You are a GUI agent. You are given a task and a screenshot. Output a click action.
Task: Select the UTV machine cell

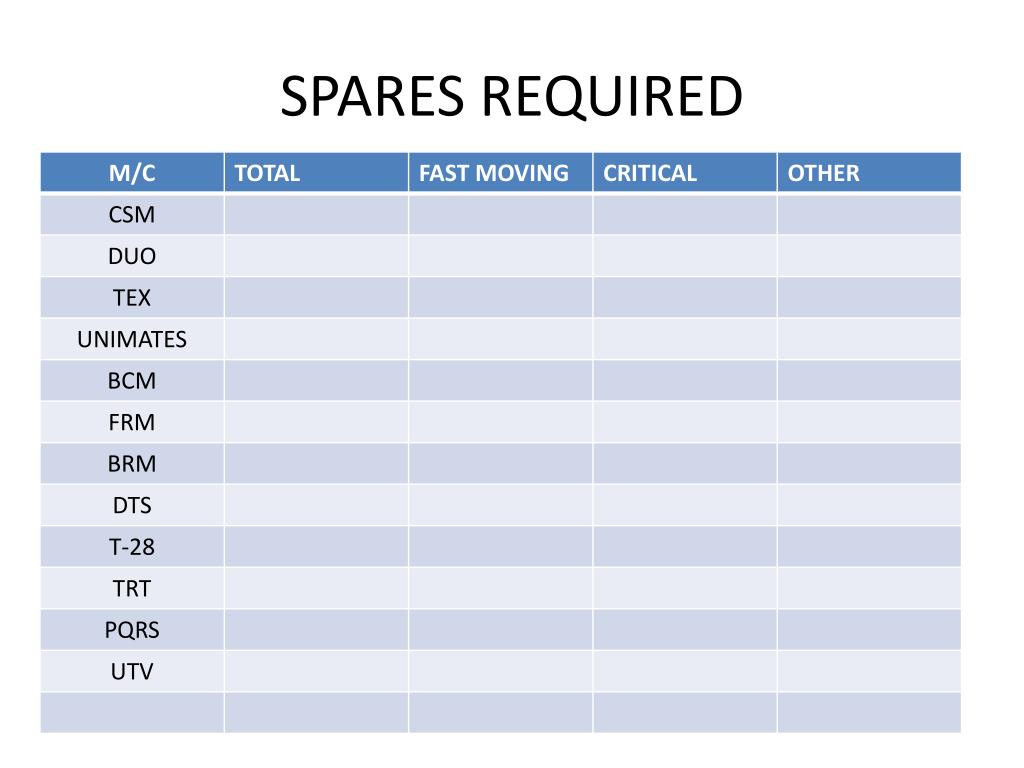(132, 671)
